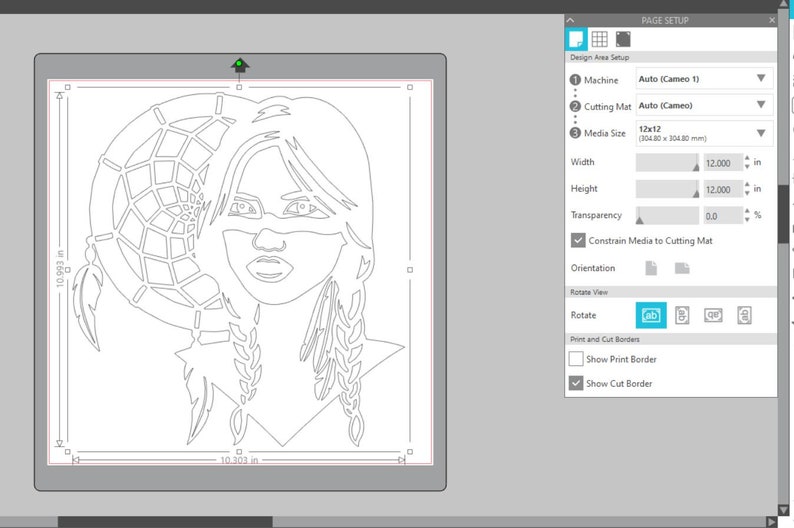Collapse the Page Setup panel arrow
This screenshot has height=528, width=794.
coord(571,20)
